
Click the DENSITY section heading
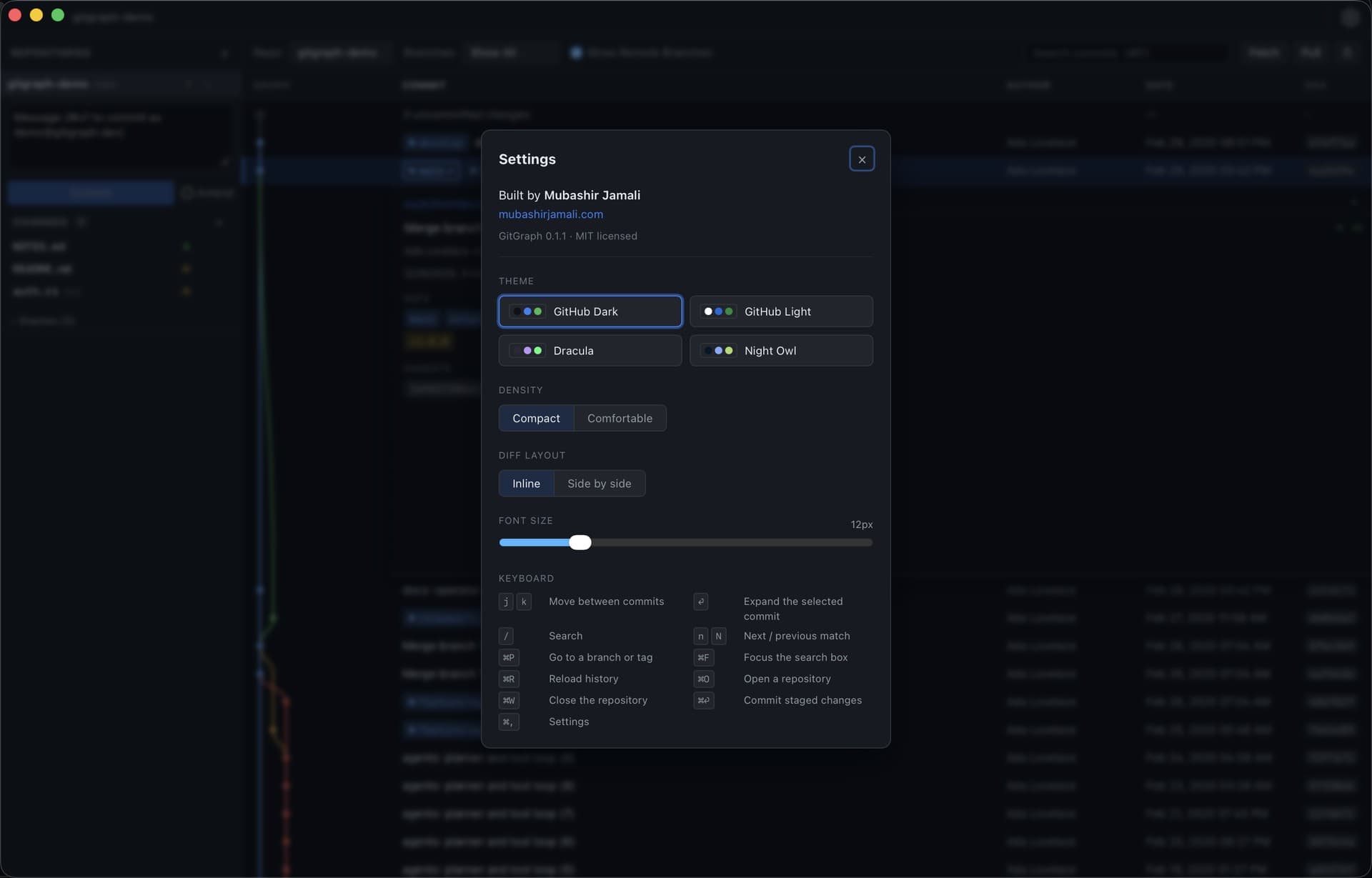point(521,390)
